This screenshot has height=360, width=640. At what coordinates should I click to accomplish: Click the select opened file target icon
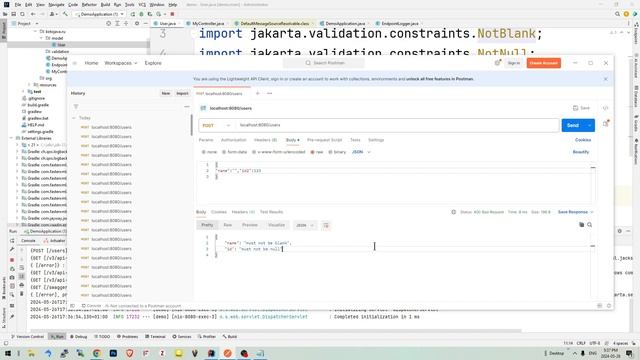109,24
